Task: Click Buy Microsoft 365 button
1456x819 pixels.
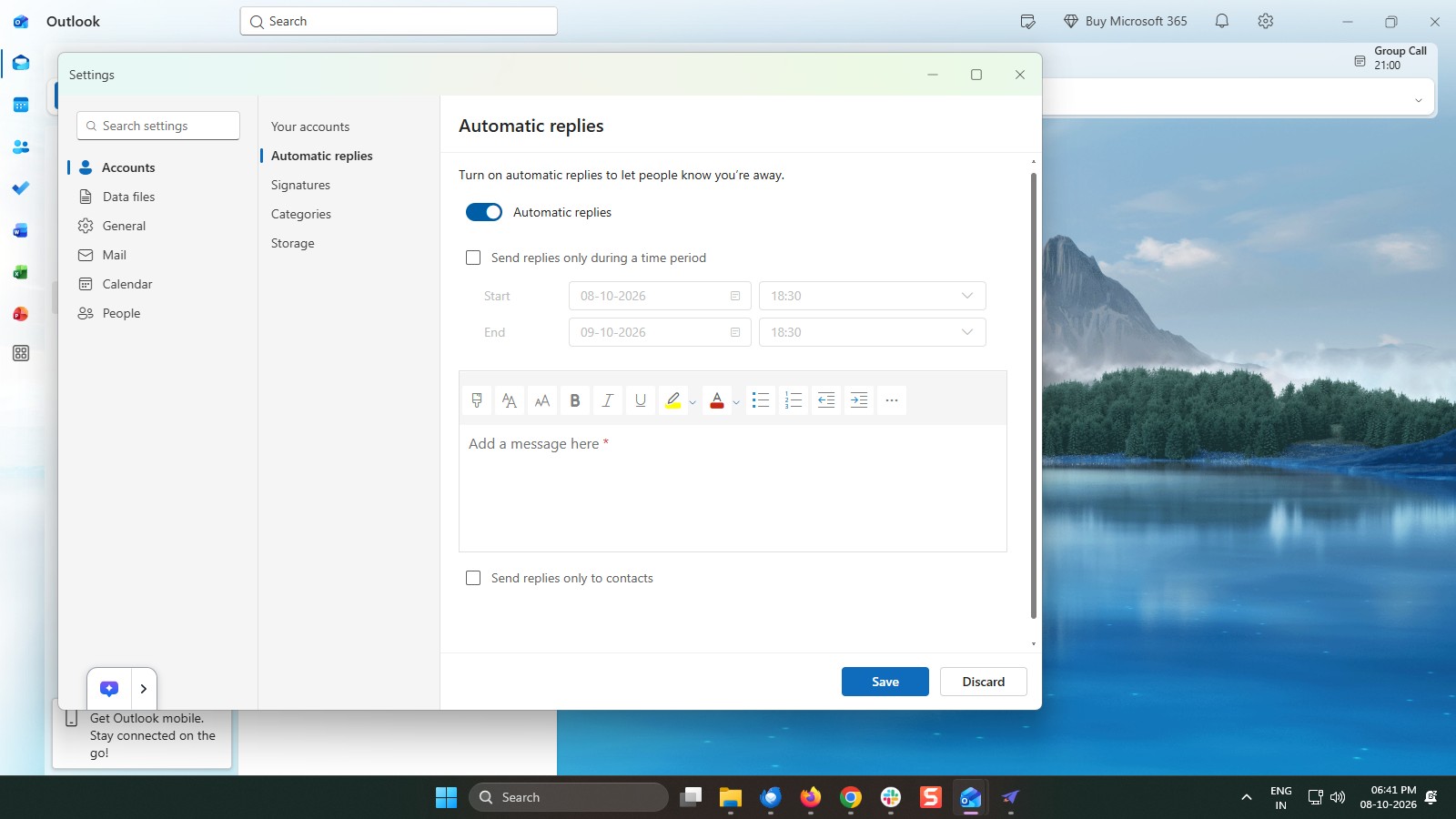Action: coord(1126,21)
